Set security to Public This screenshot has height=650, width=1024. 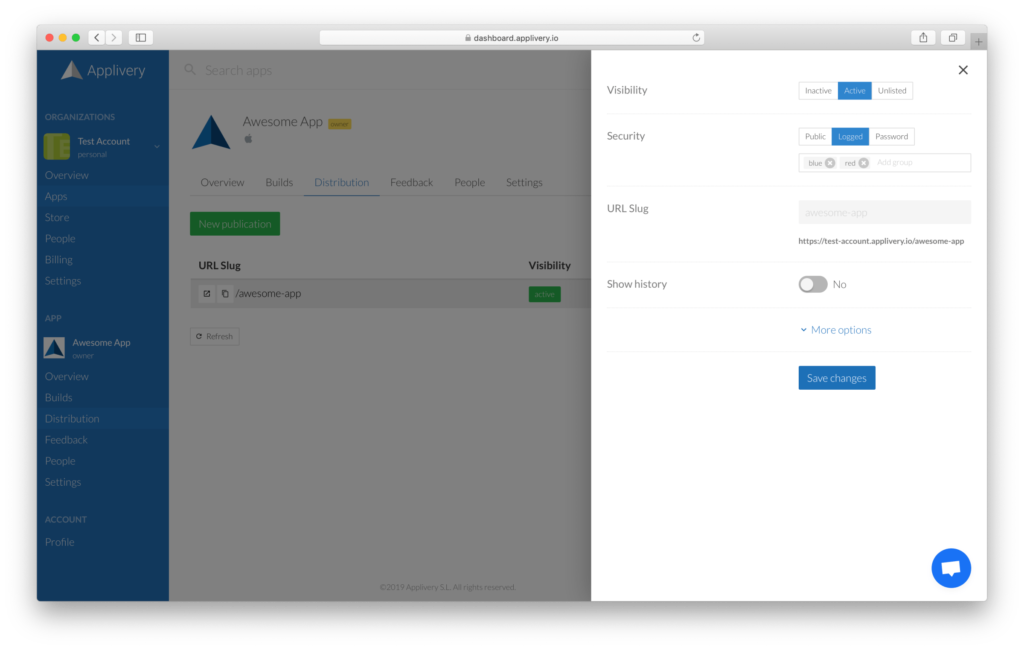(x=815, y=137)
